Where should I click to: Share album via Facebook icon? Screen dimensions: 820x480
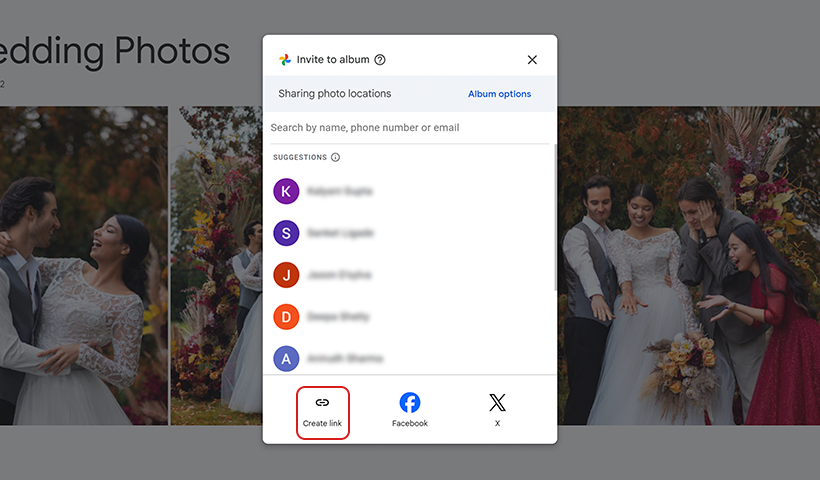[409, 403]
